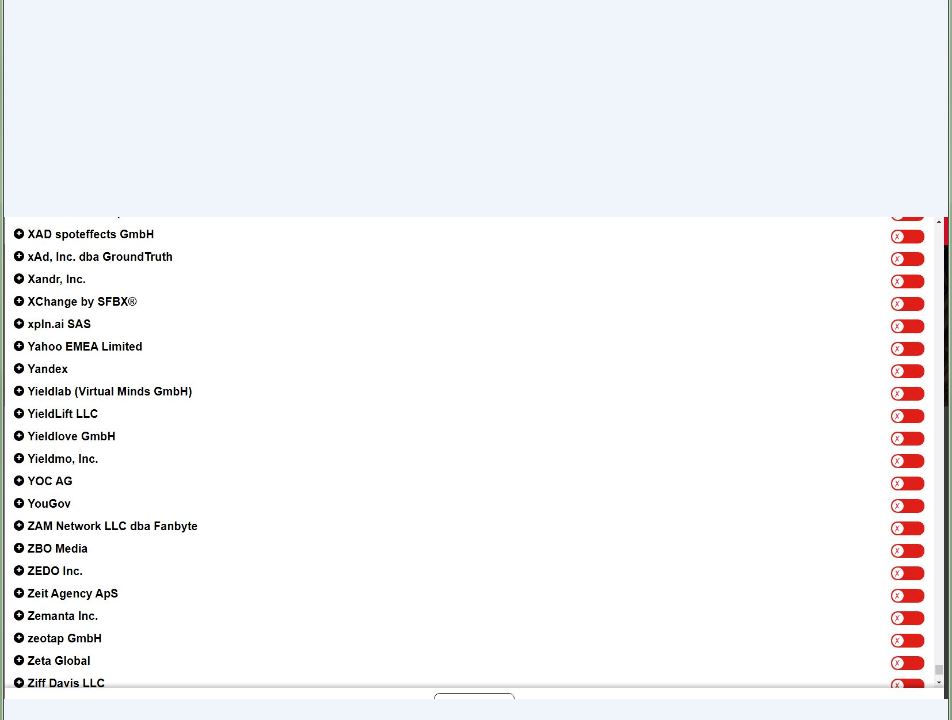952x720 pixels.
Task: Turn on consent for YouGov
Action: (908, 505)
